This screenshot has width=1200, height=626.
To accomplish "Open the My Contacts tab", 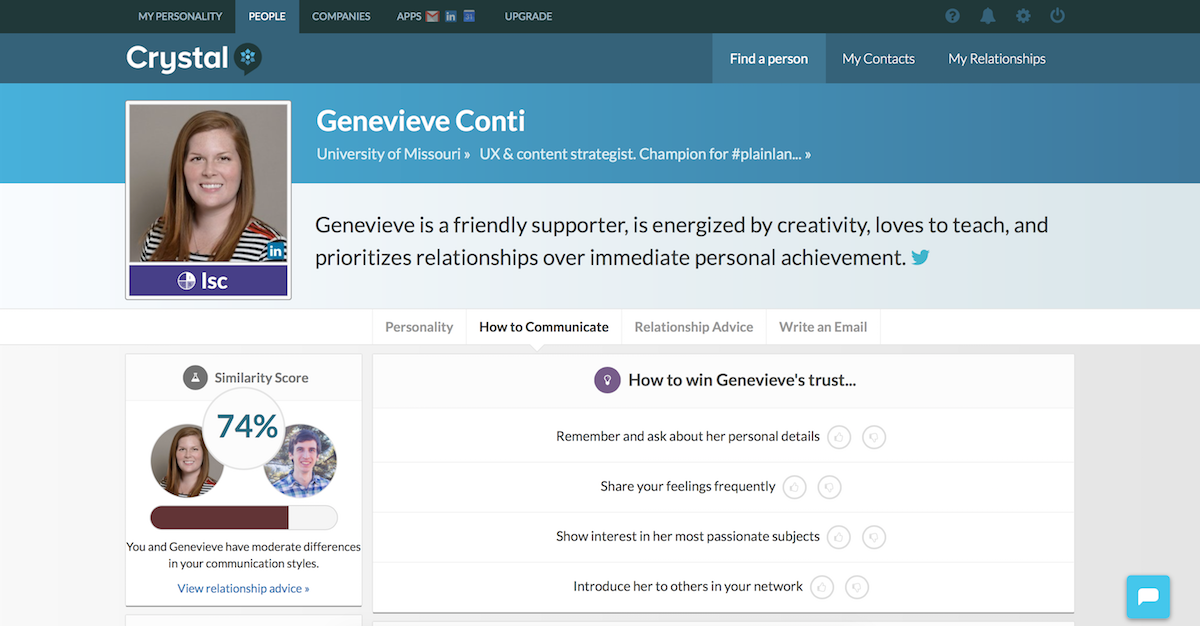I will coord(878,59).
